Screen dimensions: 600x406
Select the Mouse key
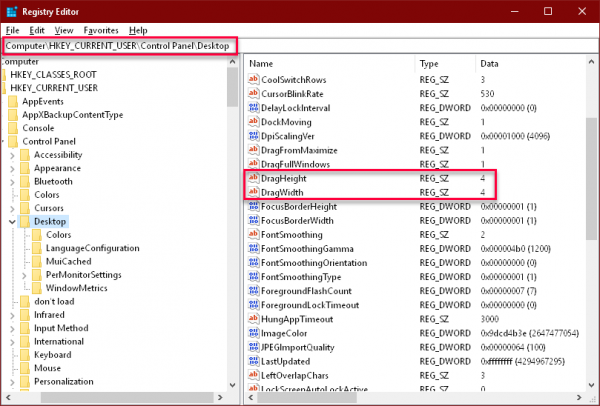tap(47, 368)
